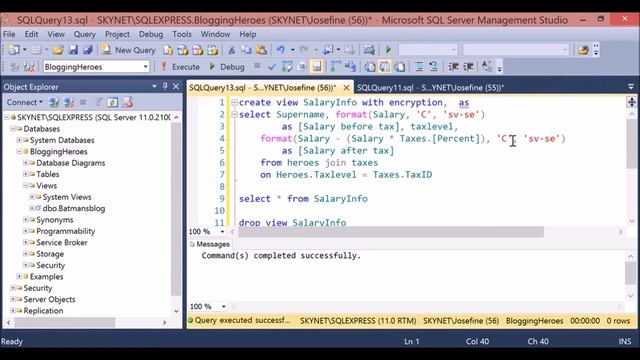Viewport: 640px width, 360px height.
Task: Click Specify Values for Template Parameters icon
Action: click(x=487, y=67)
